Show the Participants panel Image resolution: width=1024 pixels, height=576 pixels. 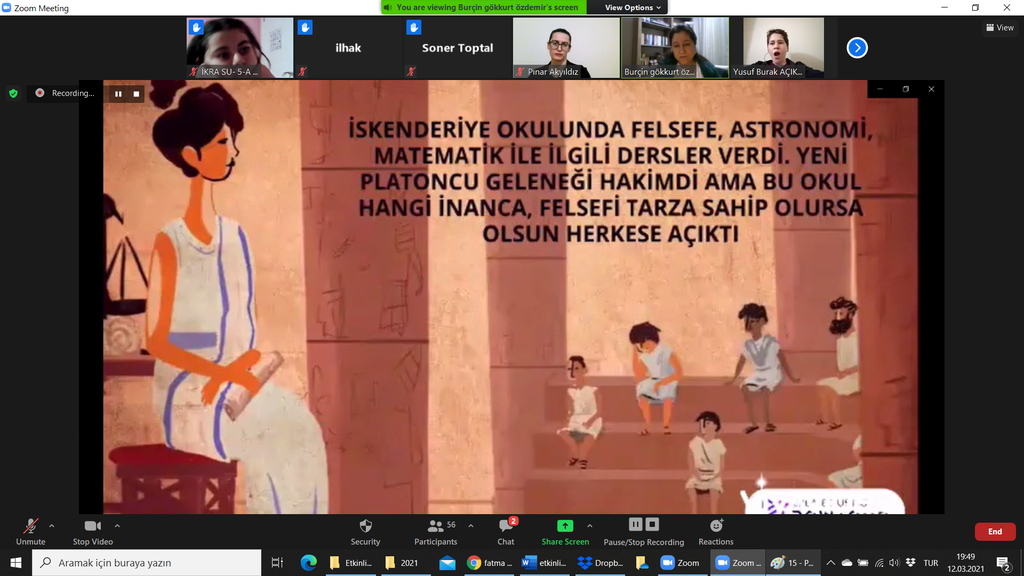click(436, 532)
